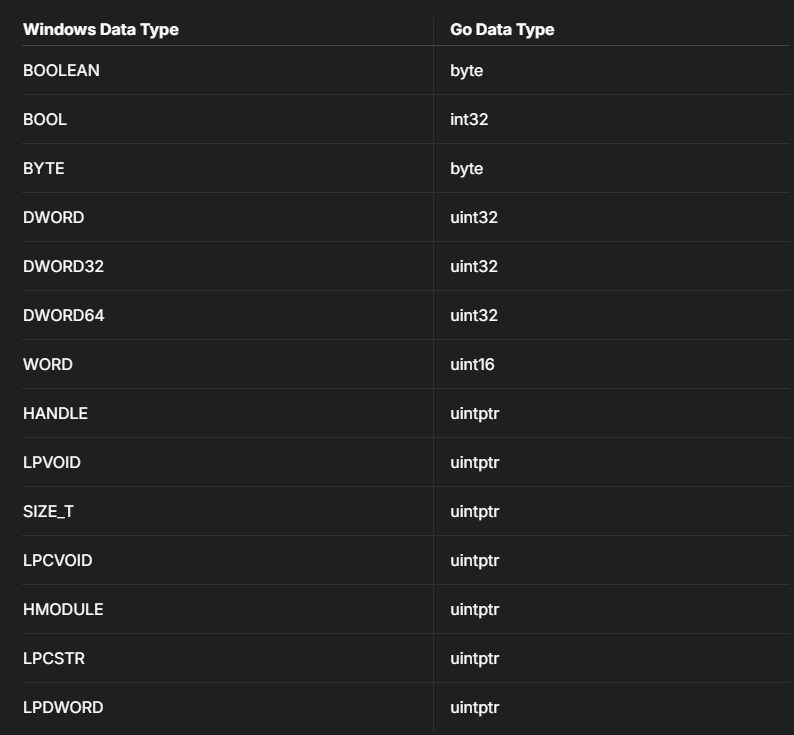Image resolution: width=794 pixels, height=735 pixels.
Task: Click 'uintptr' in the LPVOID row
Action: (x=474, y=463)
